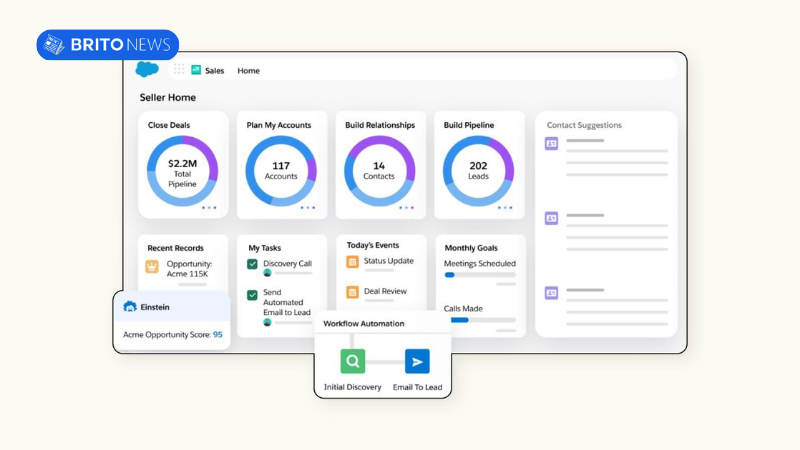Open the Close Deals pipeline donut chart
This screenshot has height=450, width=800.
point(183,171)
